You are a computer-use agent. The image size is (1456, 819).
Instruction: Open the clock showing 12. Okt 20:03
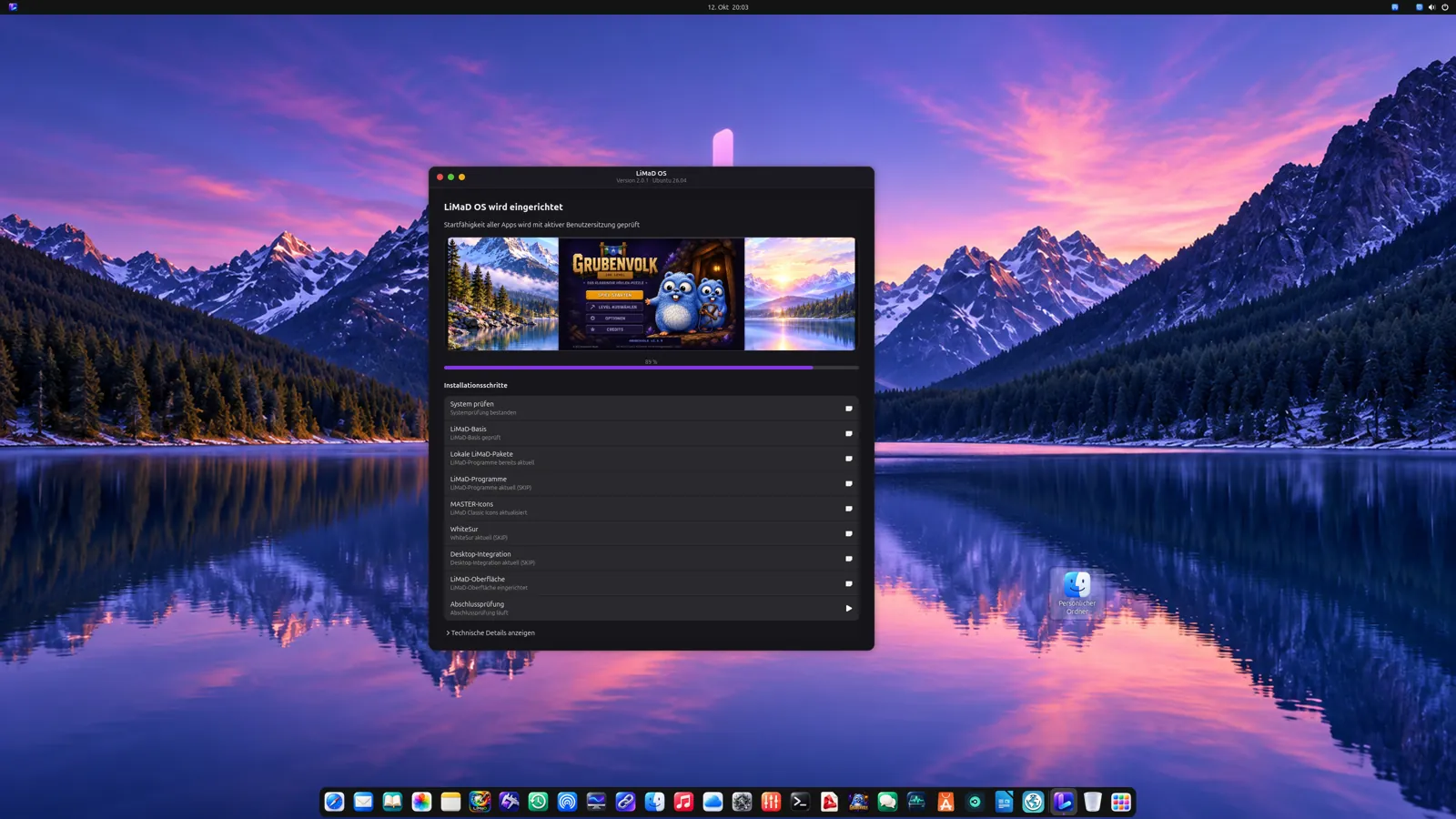click(x=728, y=7)
